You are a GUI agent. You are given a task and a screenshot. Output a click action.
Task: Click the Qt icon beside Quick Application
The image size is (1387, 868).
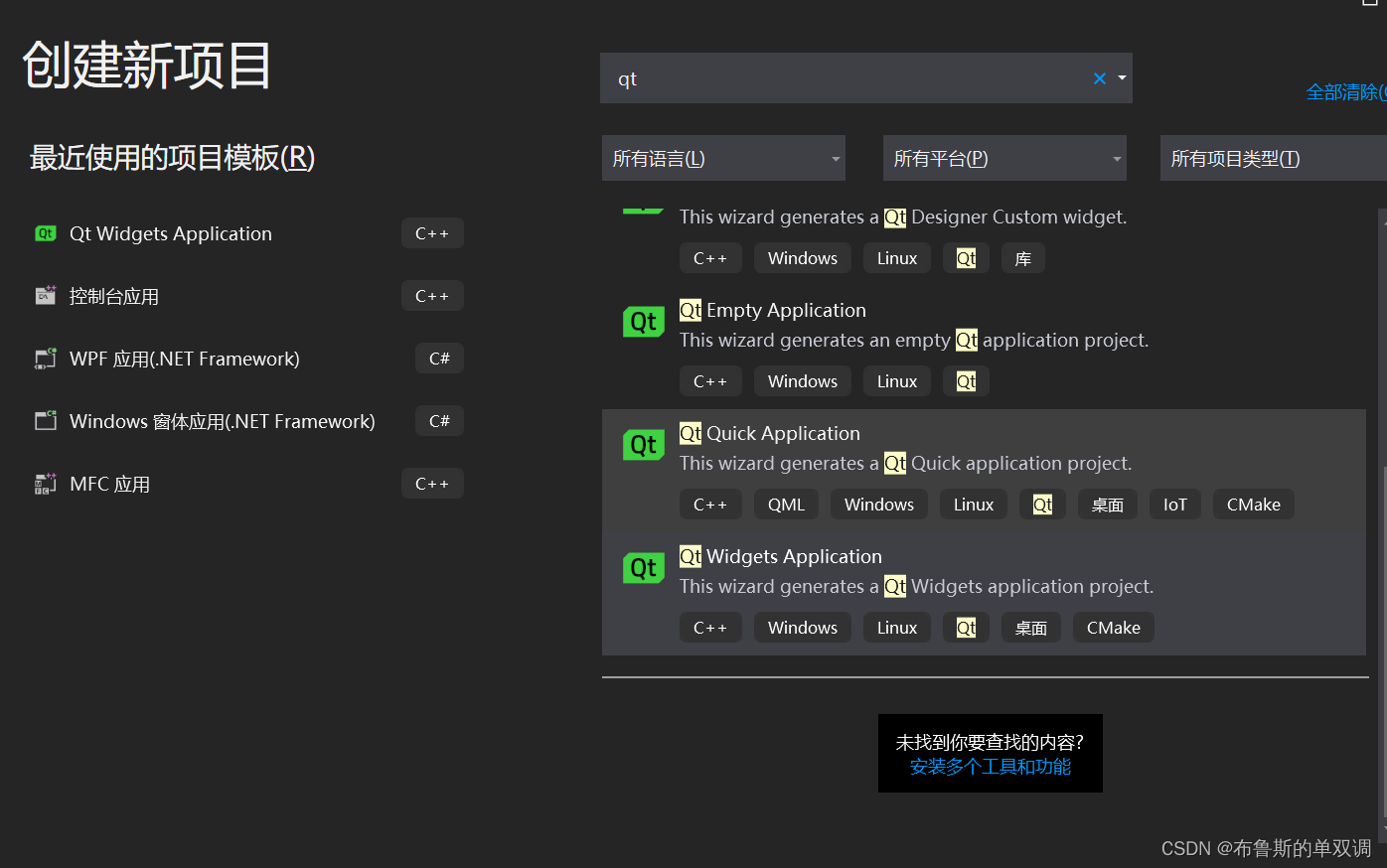coord(643,444)
